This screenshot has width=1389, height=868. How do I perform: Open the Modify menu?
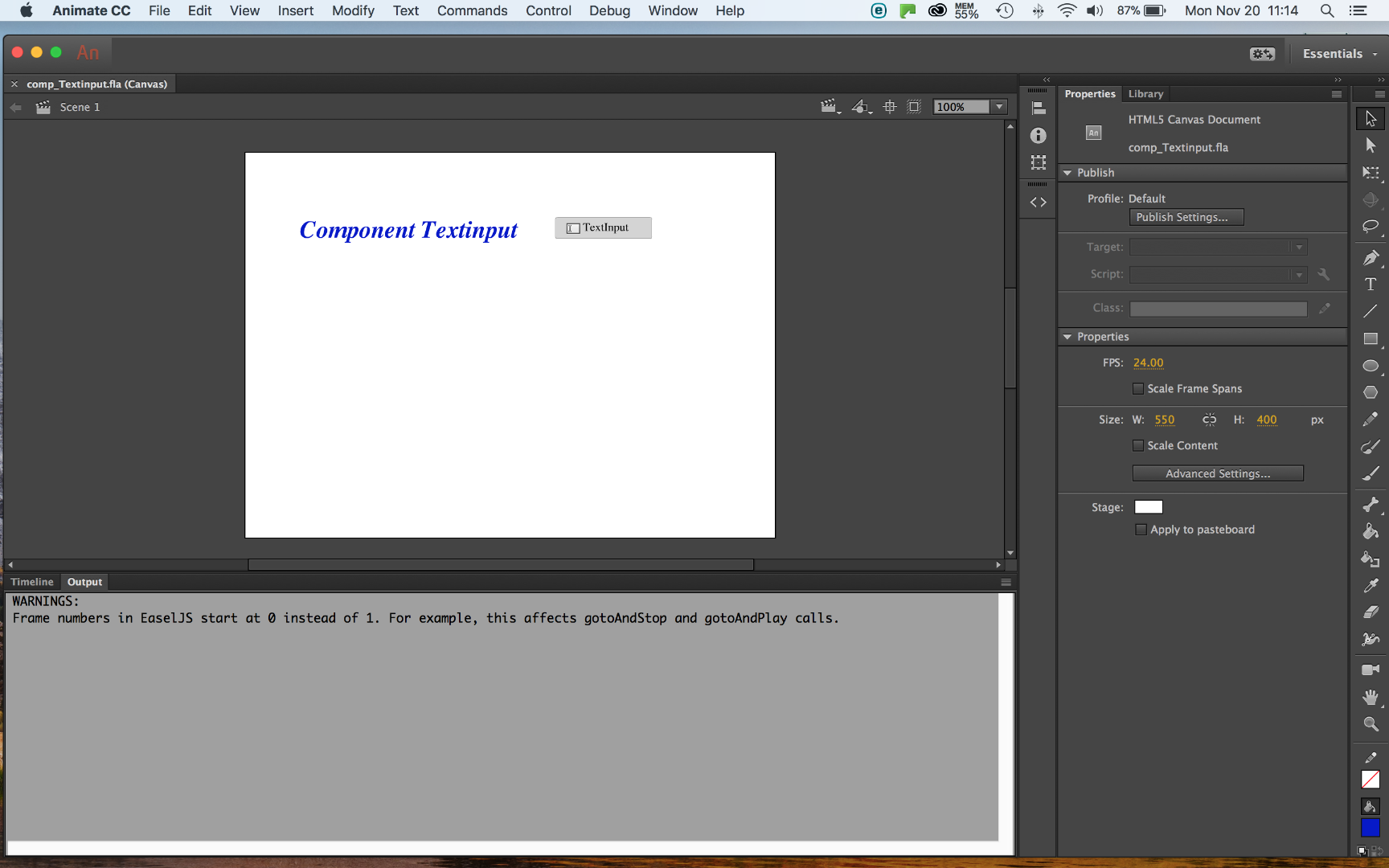[353, 10]
